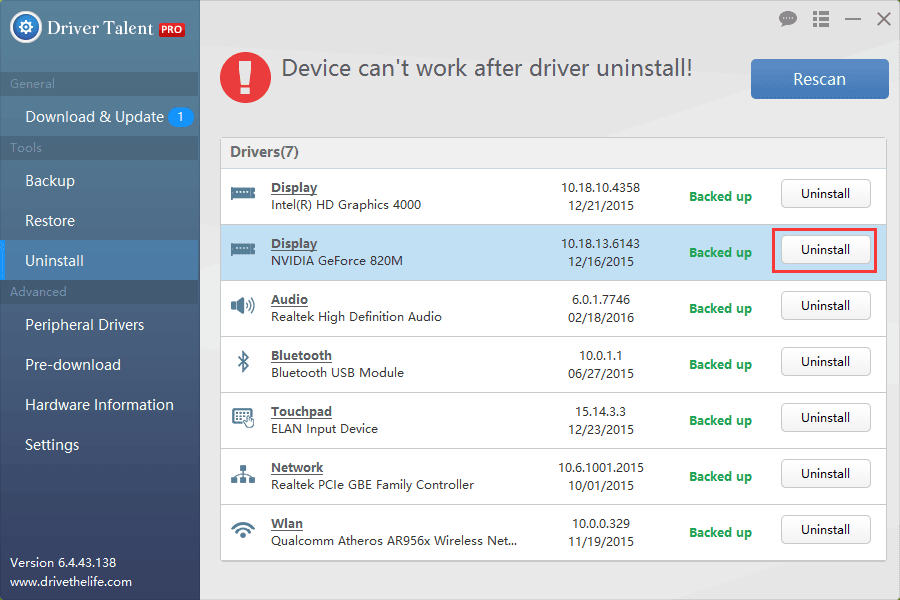
Task: Click the Network topology icon
Action: [243, 474]
